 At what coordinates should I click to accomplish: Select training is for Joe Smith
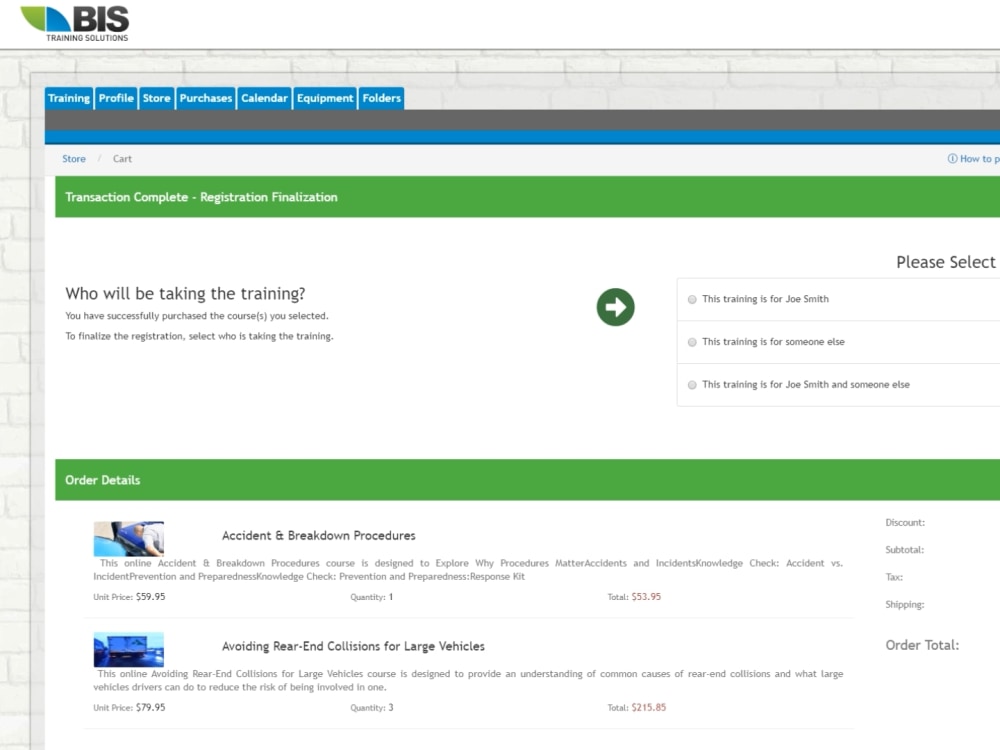[x=692, y=300]
